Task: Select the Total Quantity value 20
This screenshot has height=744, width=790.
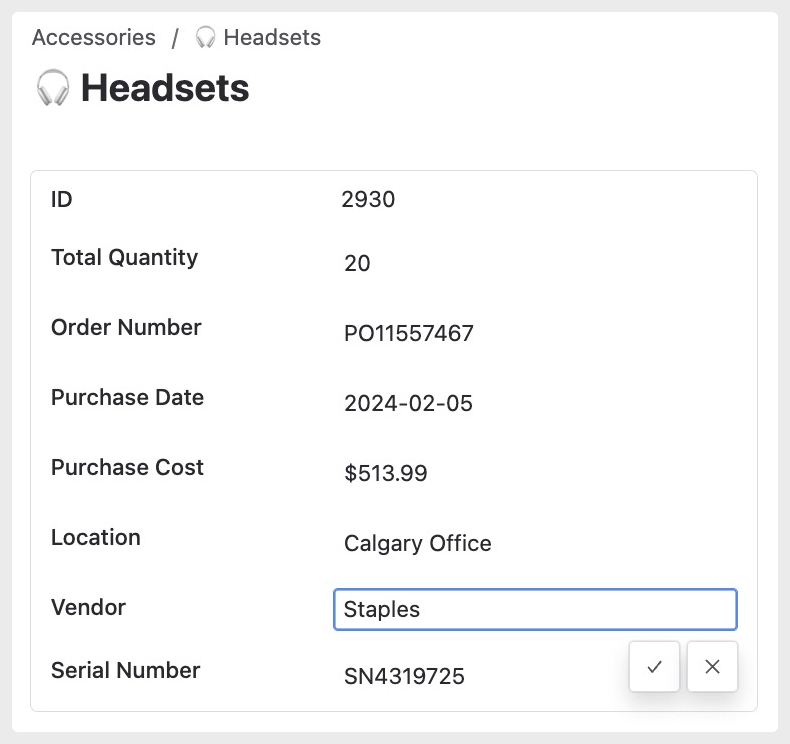Action: tap(357, 263)
